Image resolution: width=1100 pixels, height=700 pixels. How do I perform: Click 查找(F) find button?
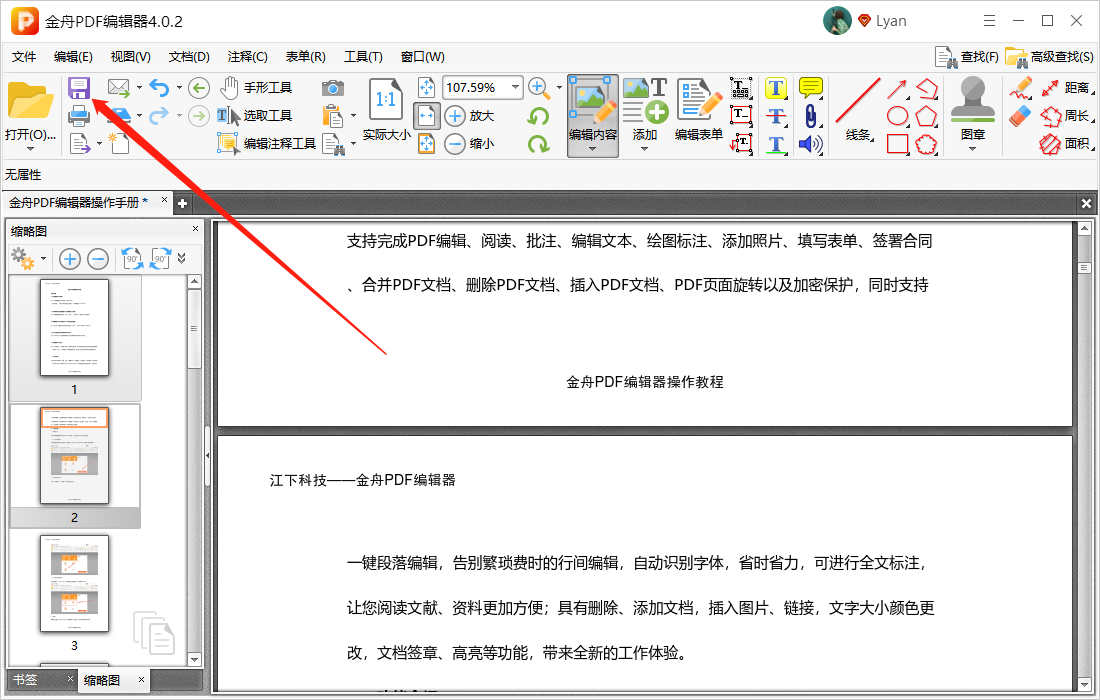coord(967,57)
